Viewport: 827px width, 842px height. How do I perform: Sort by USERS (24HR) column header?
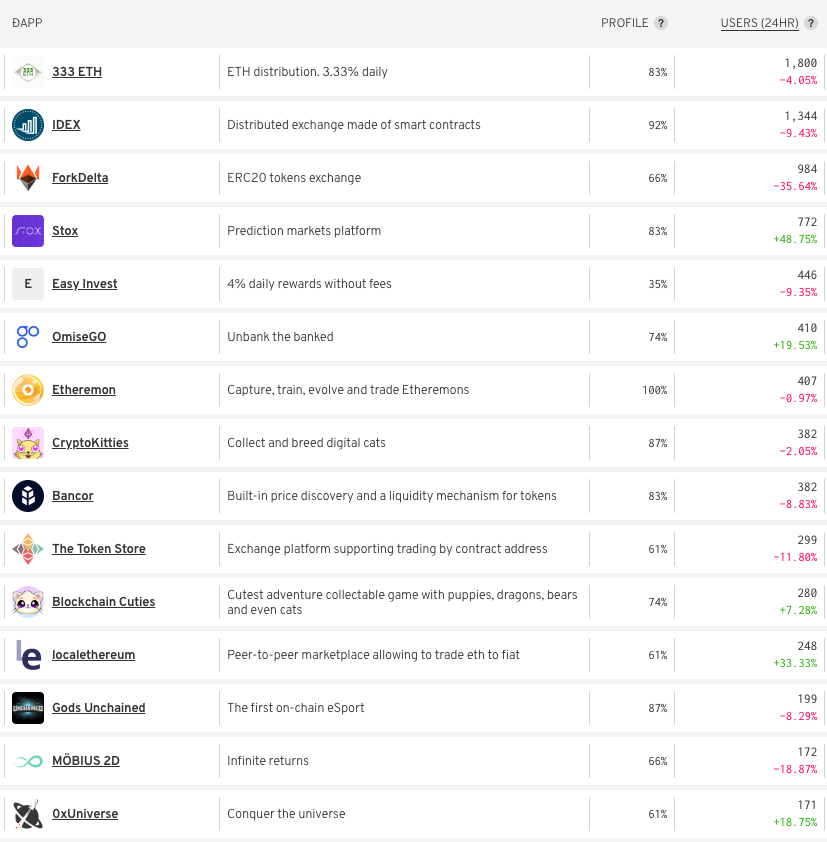pos(759,23)
